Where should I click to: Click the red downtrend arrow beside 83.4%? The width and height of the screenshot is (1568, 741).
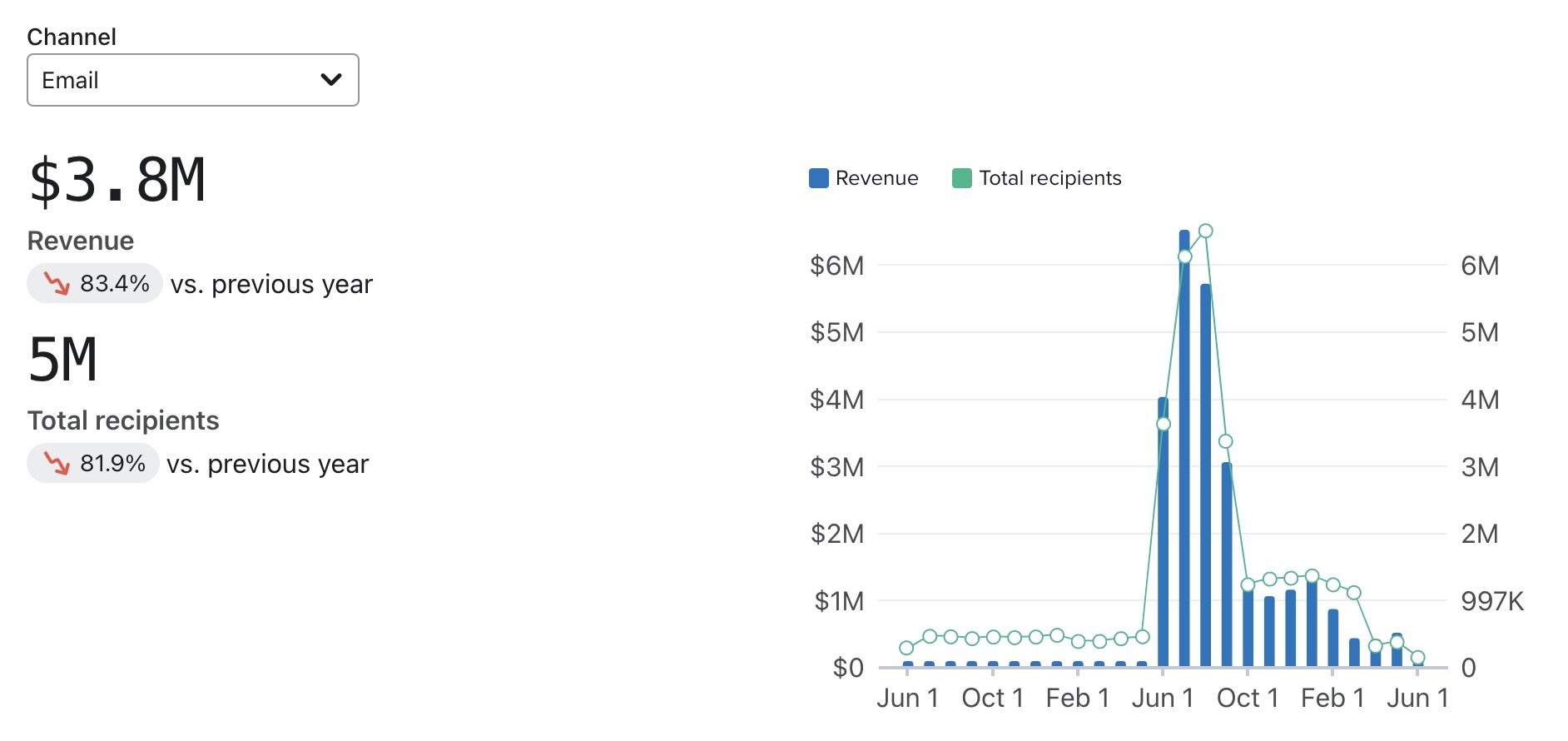(x=57, y=284)
